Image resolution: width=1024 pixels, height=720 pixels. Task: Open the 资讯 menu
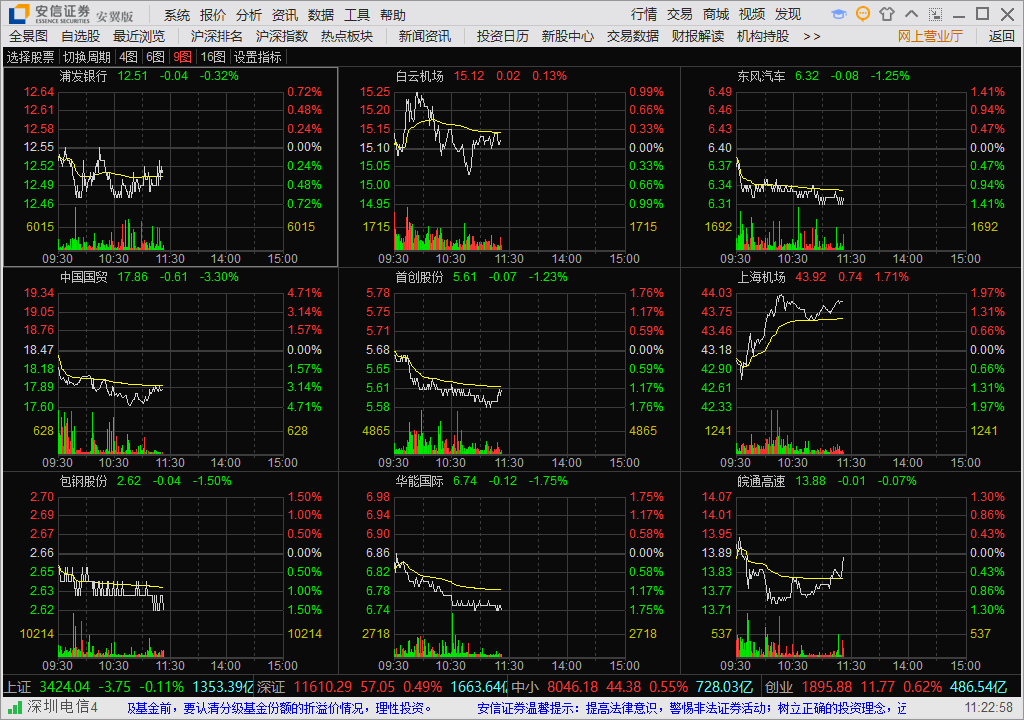pyautogui.click(x=284, y=14)
